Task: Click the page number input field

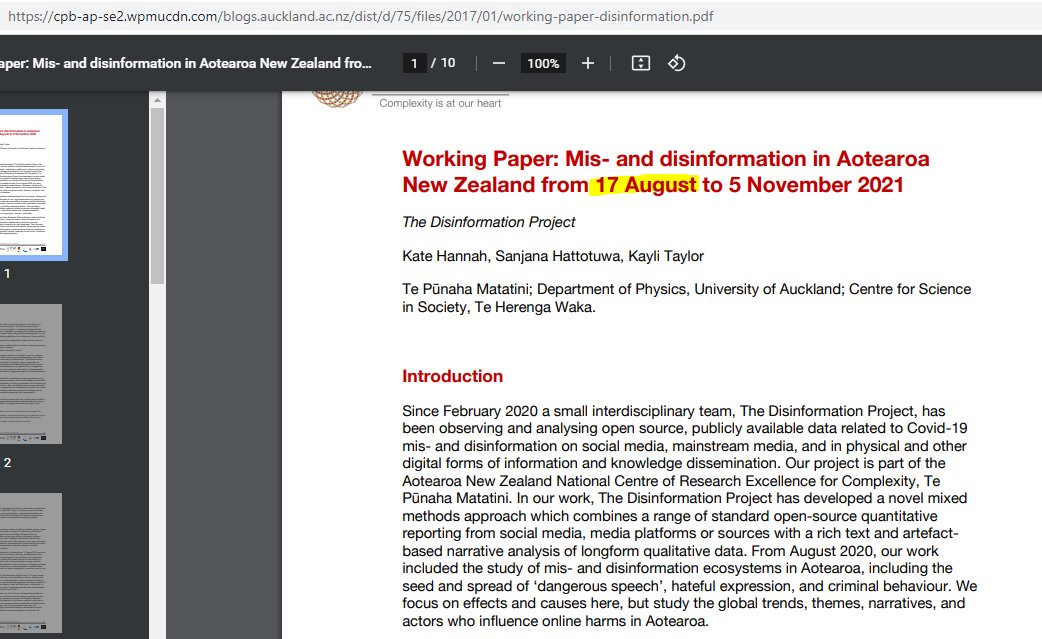Action: pos(414,63)
